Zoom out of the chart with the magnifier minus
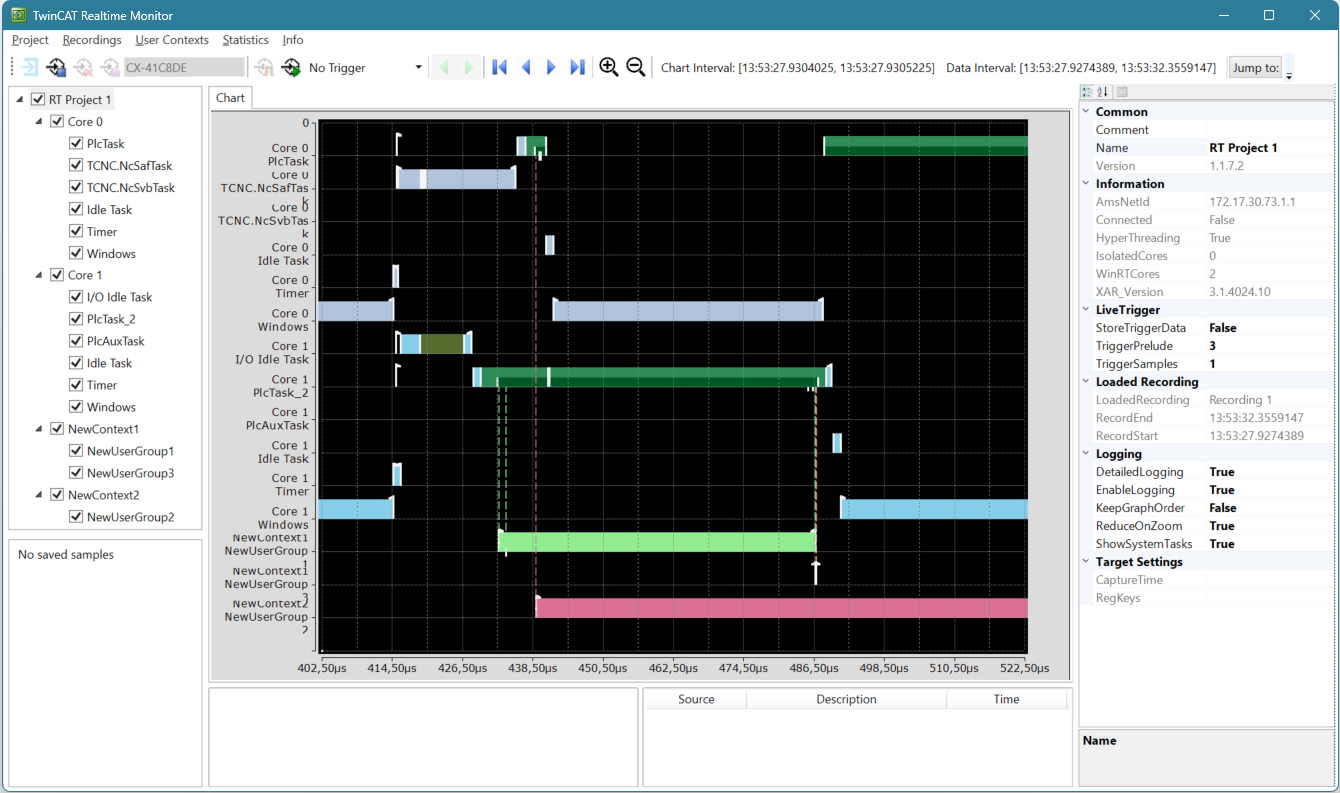This screenshot has width=1340, height=793. coord(635,67)
